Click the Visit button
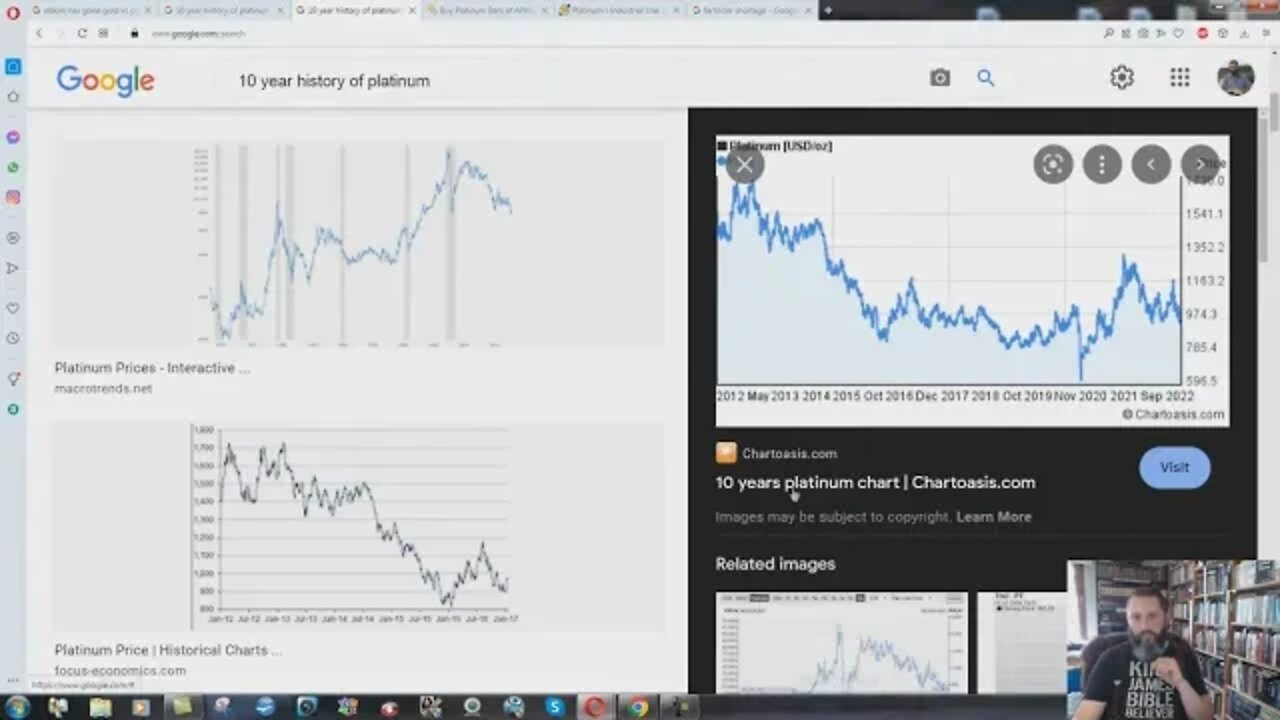The width and height of the screenshot is (1280, 720). pos(1174,467)
